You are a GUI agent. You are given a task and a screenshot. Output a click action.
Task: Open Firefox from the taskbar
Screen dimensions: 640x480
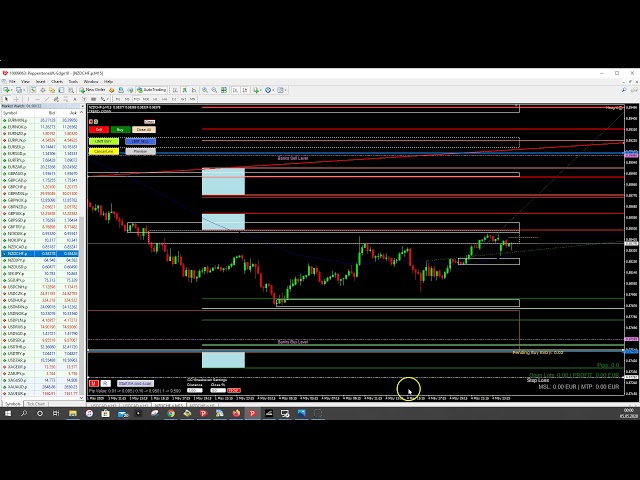(237, 413)
